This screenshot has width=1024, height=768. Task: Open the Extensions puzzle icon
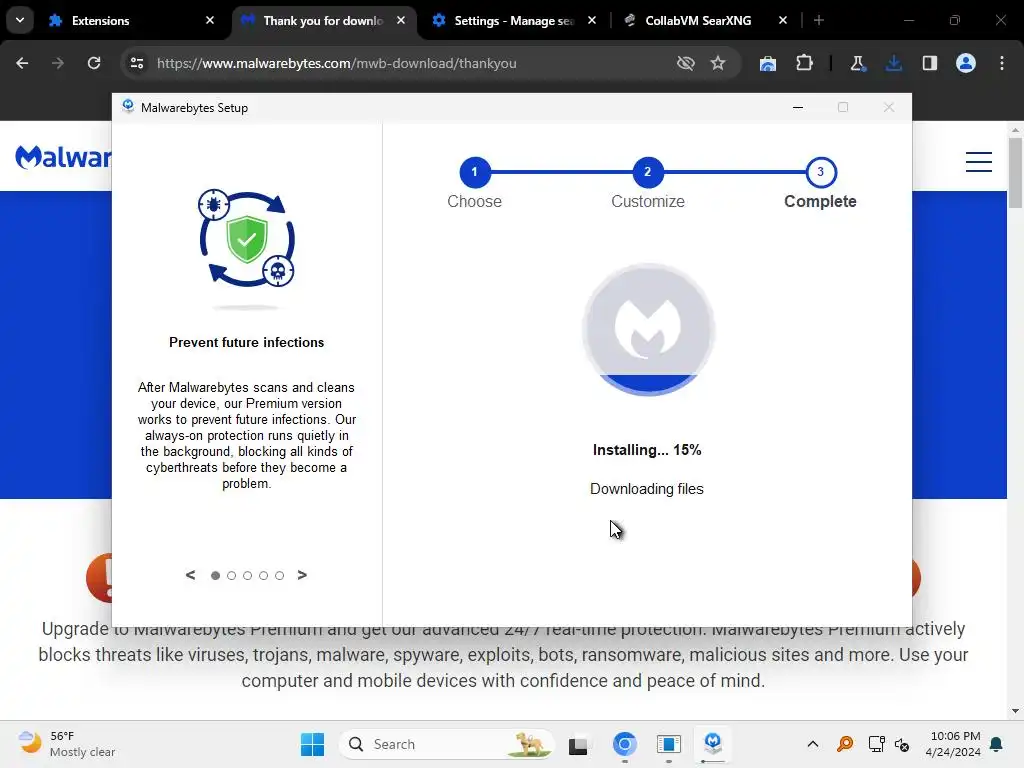[x=805, y=63]
